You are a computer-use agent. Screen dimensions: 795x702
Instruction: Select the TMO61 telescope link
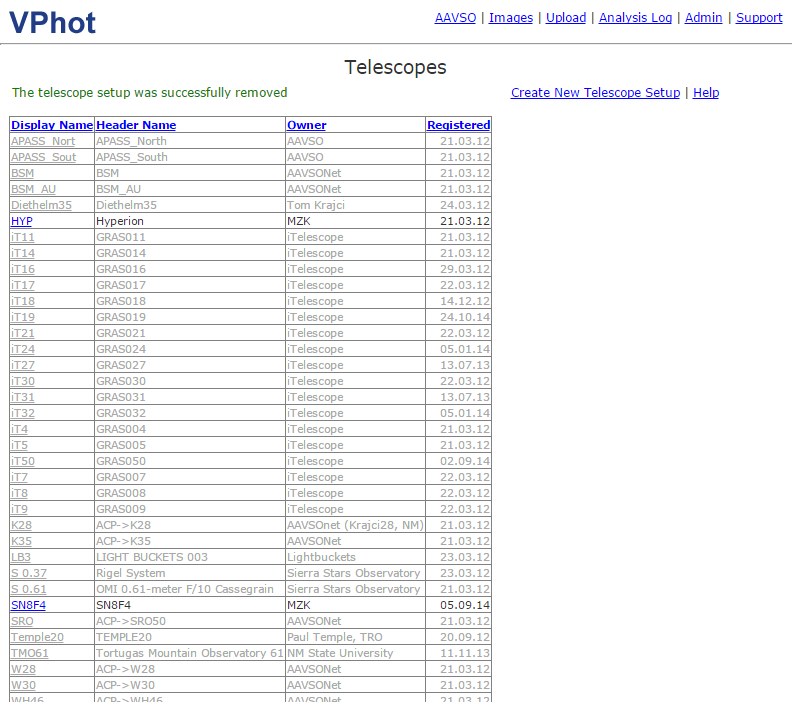click(x=30, y=653)
